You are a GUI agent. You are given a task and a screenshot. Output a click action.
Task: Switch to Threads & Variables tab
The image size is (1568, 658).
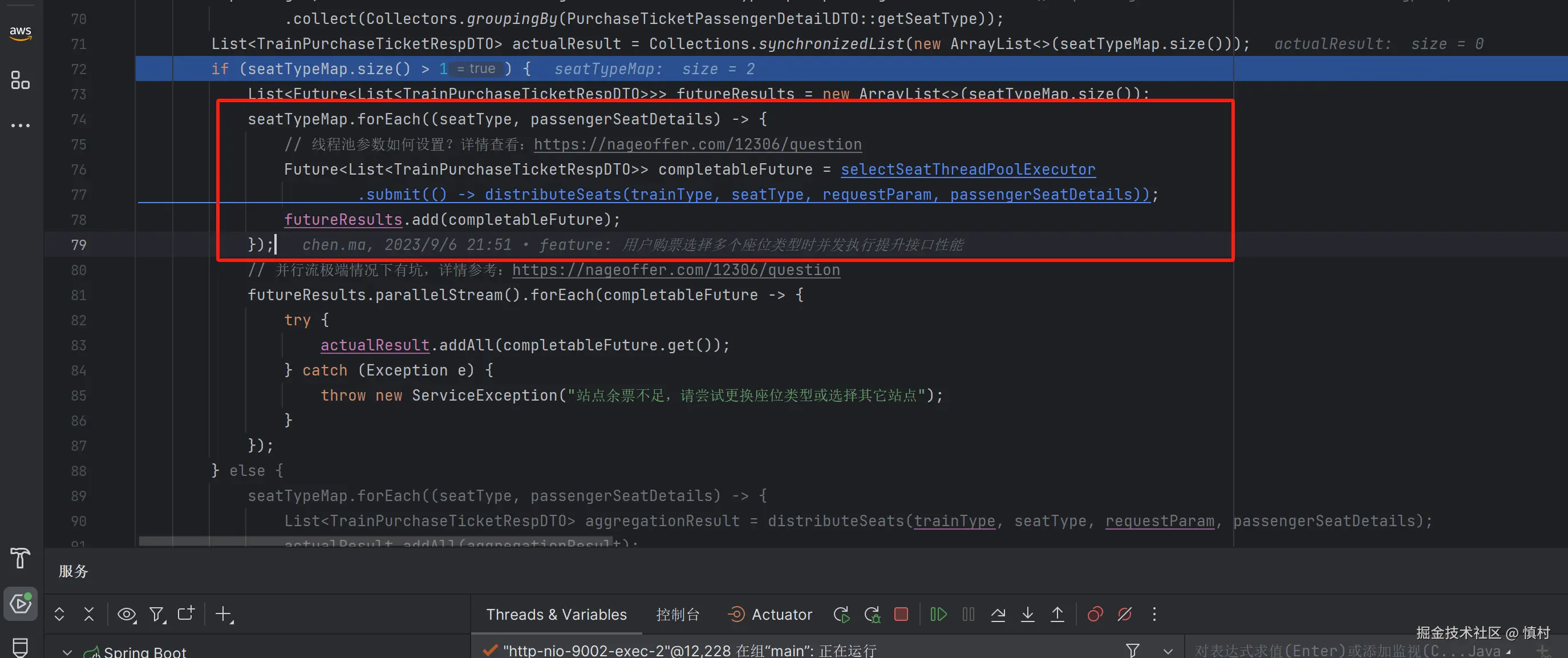point(556,614)
